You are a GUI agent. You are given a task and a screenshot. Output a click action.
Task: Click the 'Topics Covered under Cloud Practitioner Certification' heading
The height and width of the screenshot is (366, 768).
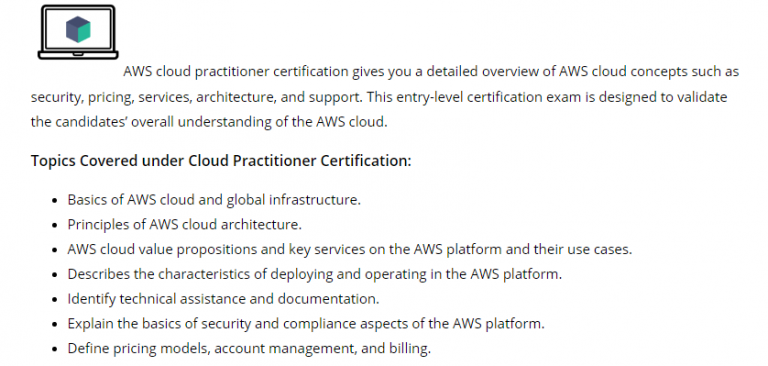(x=221, y=161)
